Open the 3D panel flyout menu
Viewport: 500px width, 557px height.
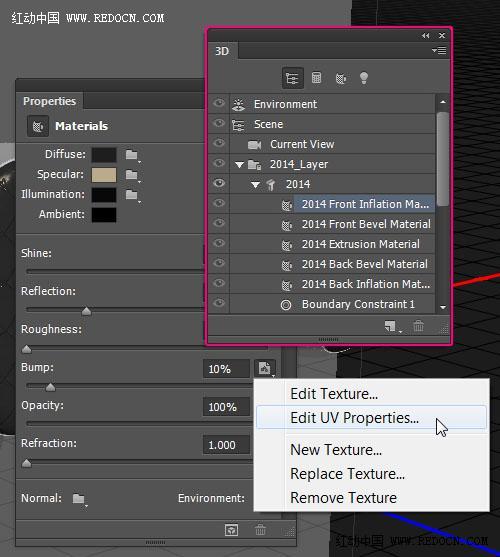coord(439,51)
